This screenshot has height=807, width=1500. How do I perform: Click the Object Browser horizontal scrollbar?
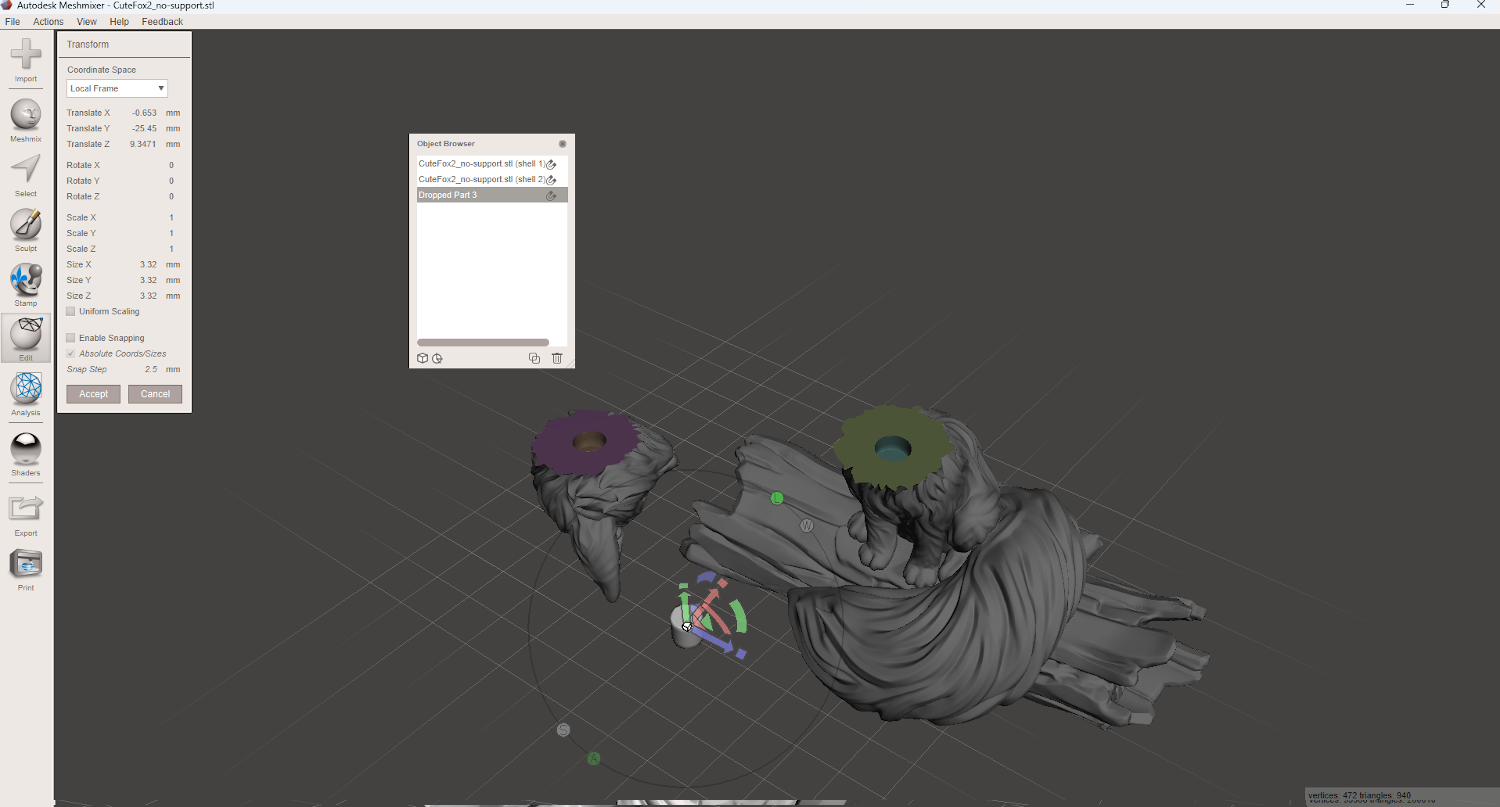[x=483, y=342]
